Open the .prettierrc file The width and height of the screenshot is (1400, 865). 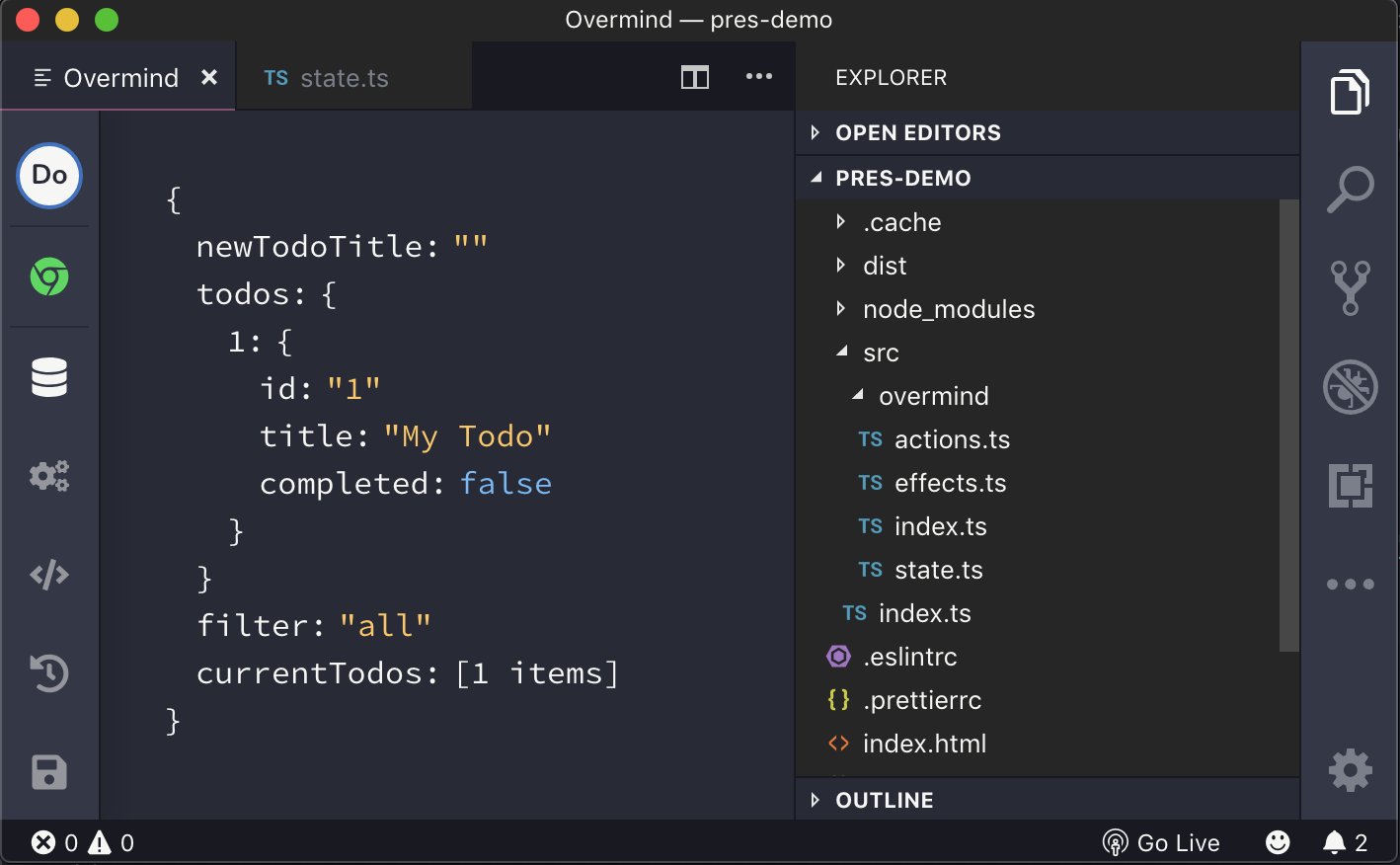[x=1038, y=700]
